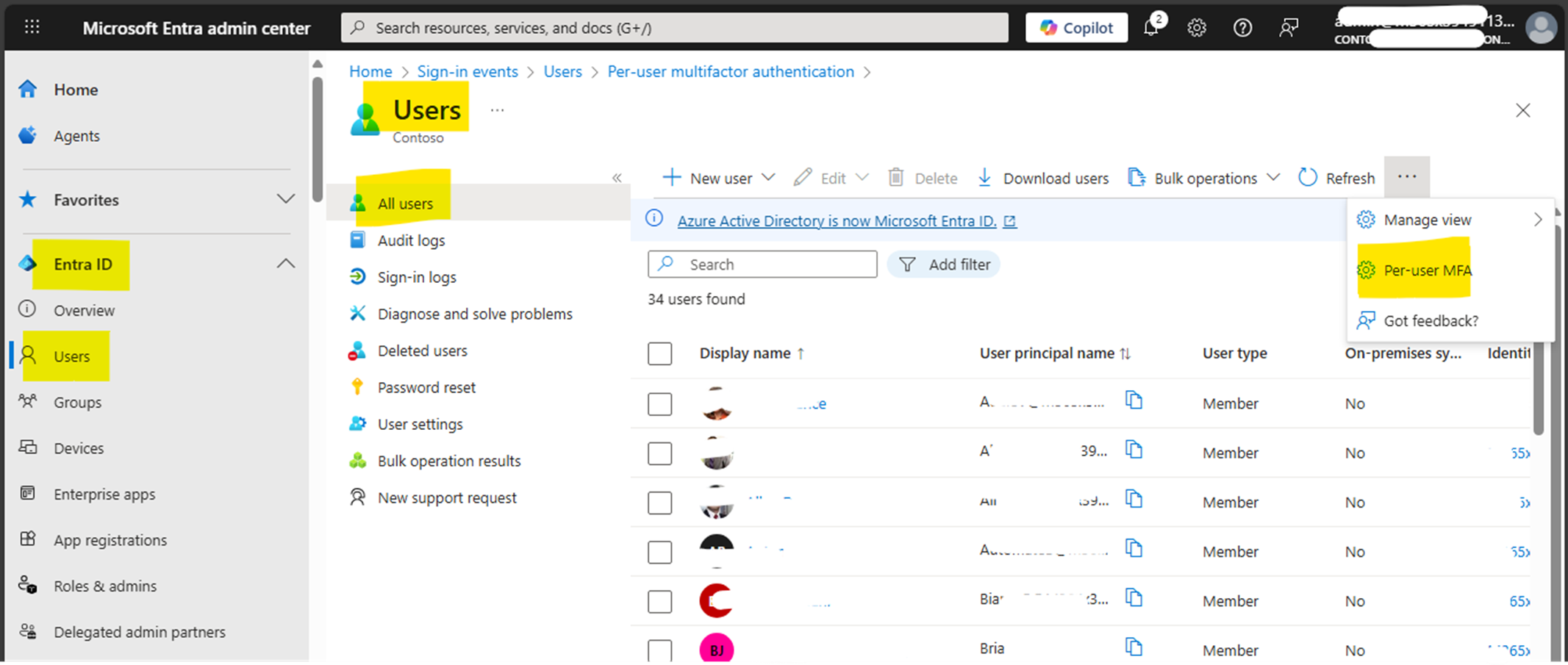Expand the New user dropdown arrow
The image size is (1568, 665).
point(769,177)
